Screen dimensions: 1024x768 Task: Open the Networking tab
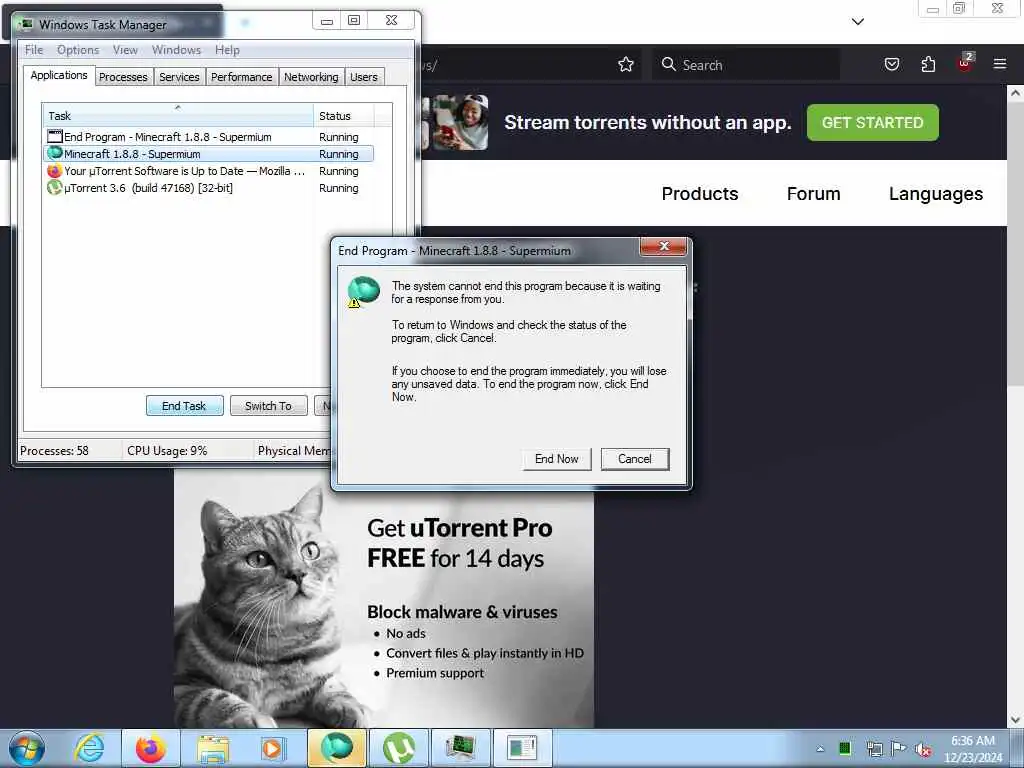[311, 77]
